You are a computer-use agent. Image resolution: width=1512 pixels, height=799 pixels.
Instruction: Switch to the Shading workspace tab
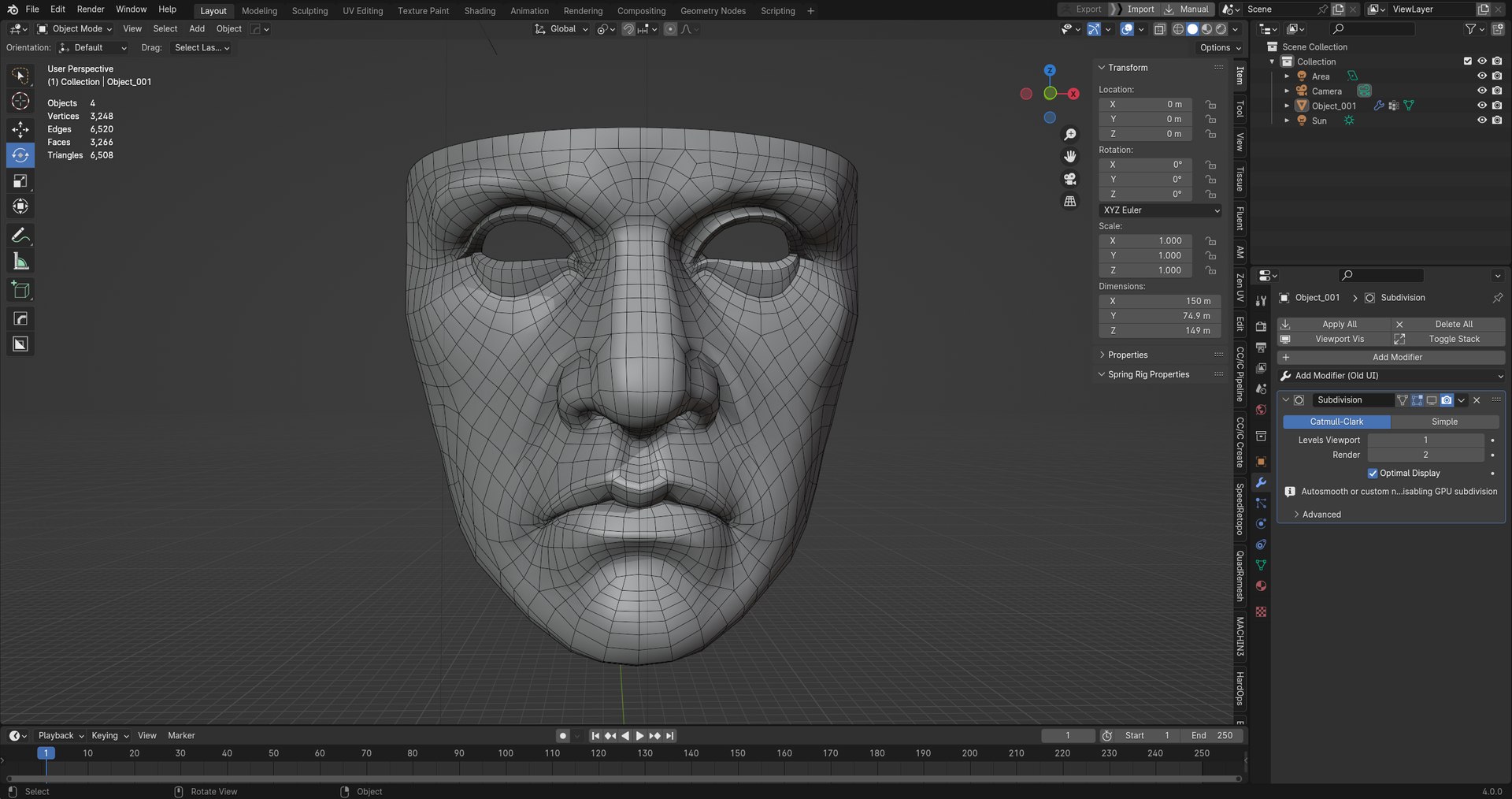[480, 11]
